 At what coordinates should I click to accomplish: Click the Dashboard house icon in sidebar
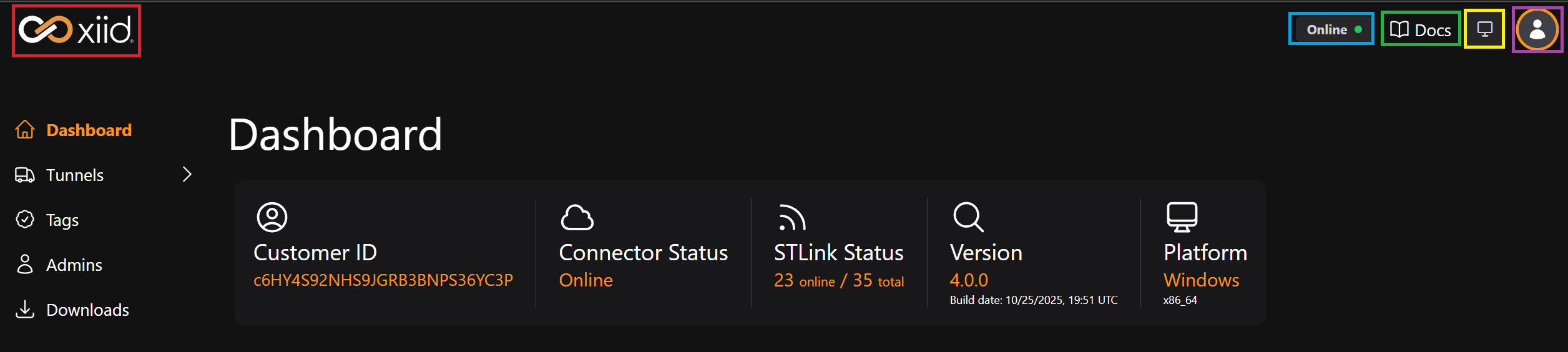point(25,130)
